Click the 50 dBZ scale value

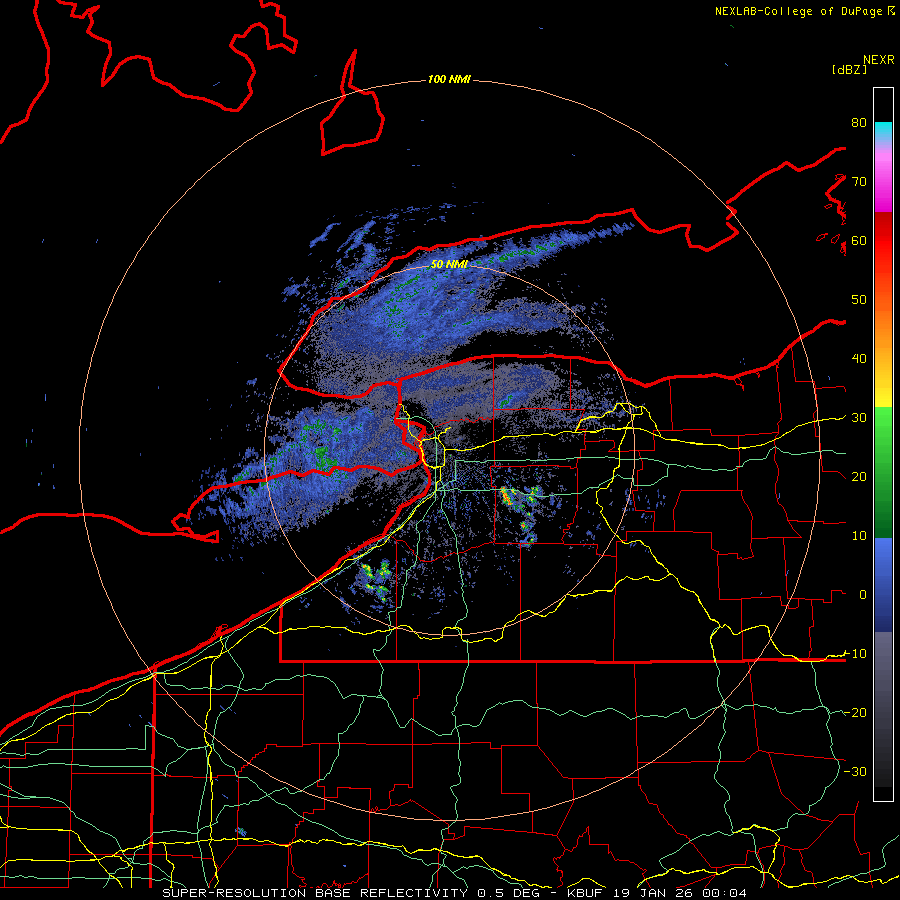[x=859, y=300]
